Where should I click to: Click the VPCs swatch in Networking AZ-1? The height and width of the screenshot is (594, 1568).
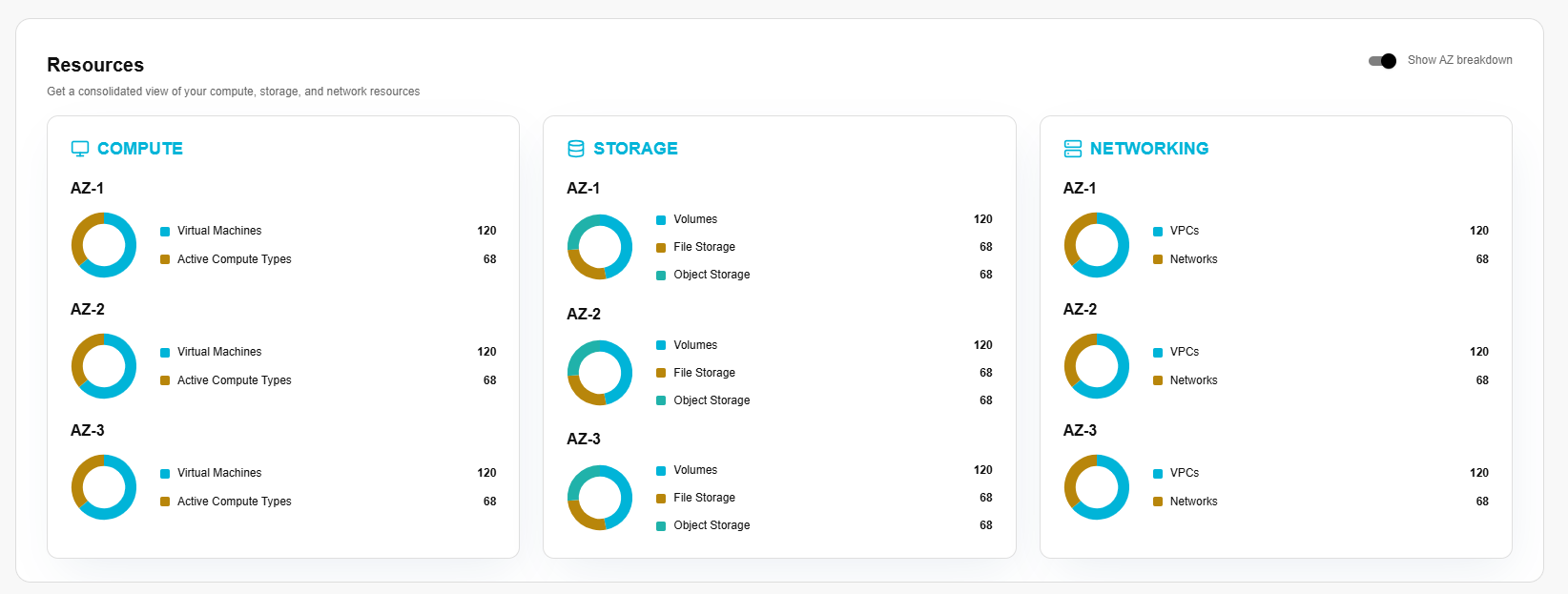tap(1158, 232)
